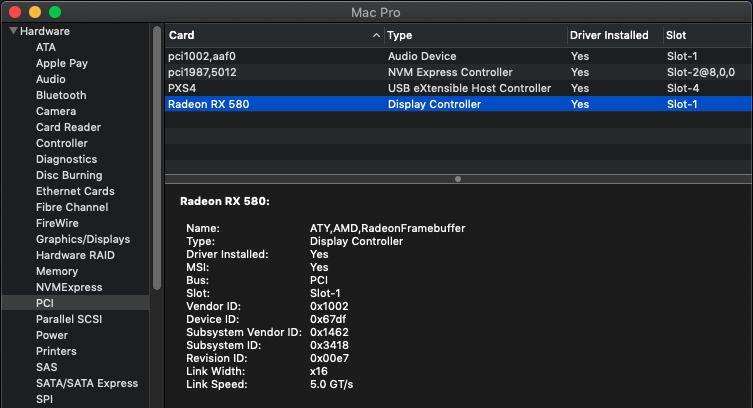Screen dimensions: 753x408
Task: Collapse the Hardware disclosure triangle
Action: pyautogui.click(x=13, y=31)
